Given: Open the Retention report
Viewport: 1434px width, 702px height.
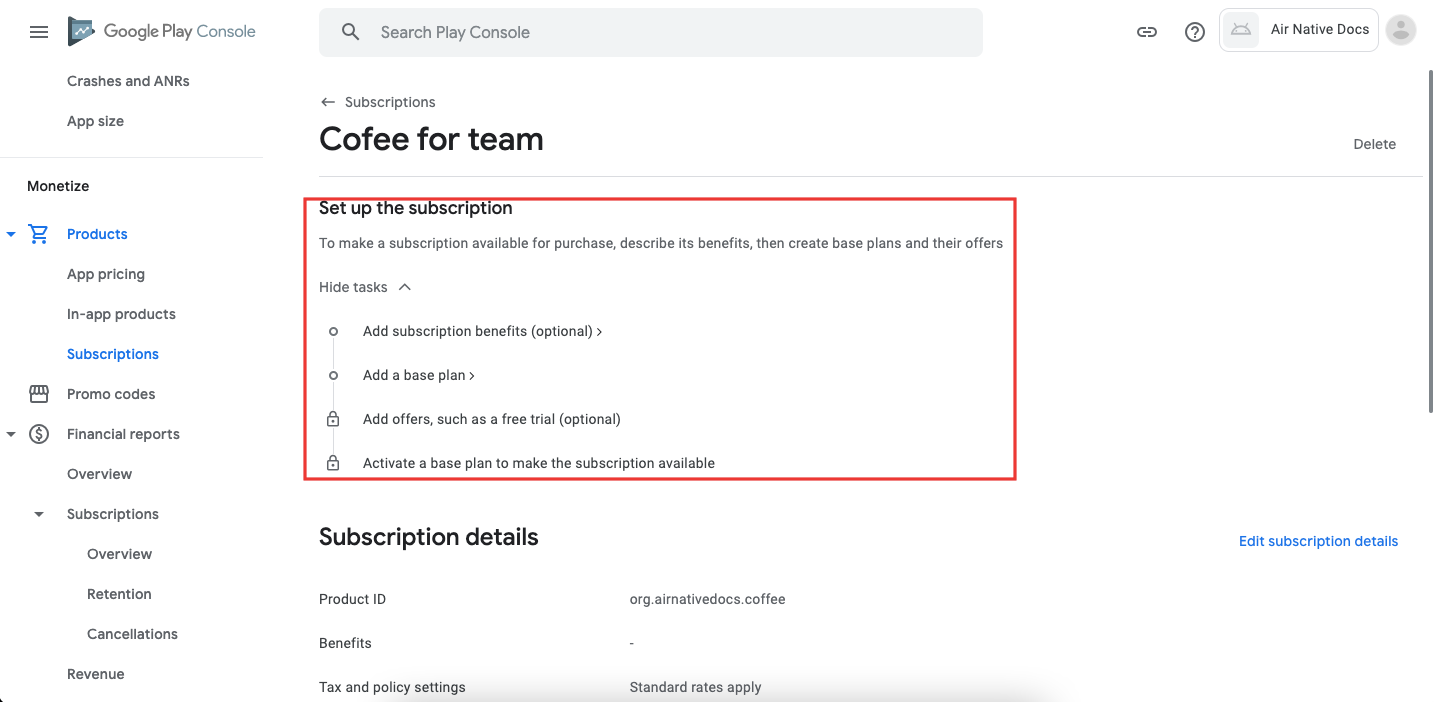Looking at the screenshot, I should [119, 594].
